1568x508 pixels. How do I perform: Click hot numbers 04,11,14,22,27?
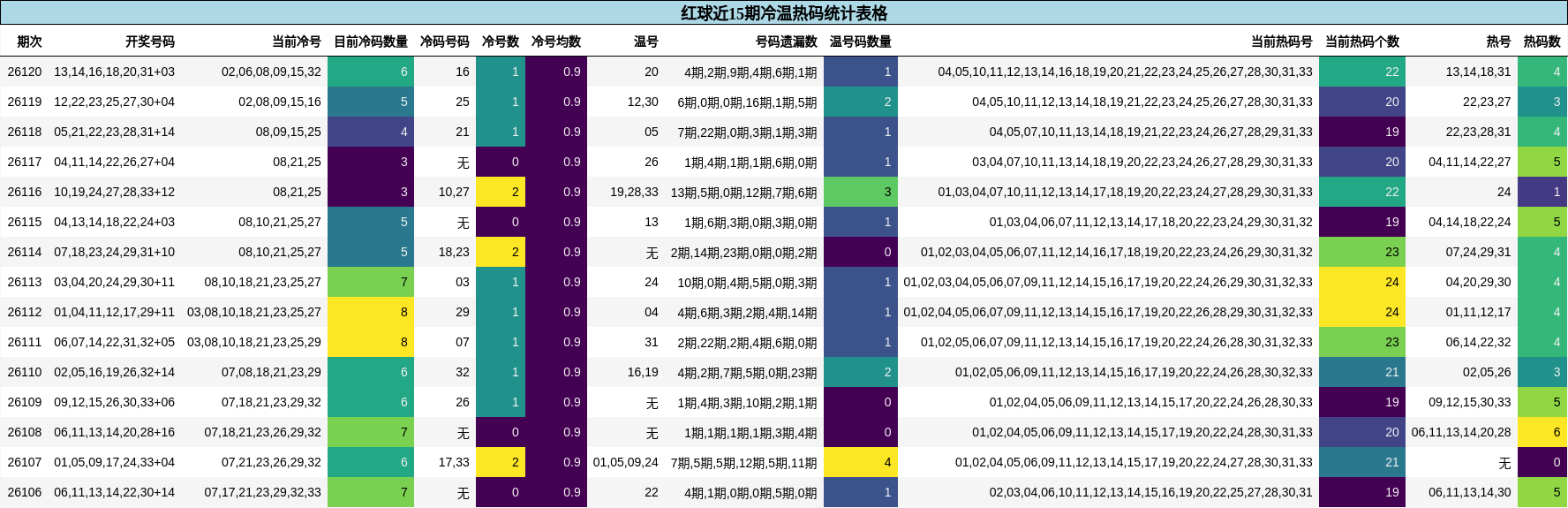tap(1470, 162)
